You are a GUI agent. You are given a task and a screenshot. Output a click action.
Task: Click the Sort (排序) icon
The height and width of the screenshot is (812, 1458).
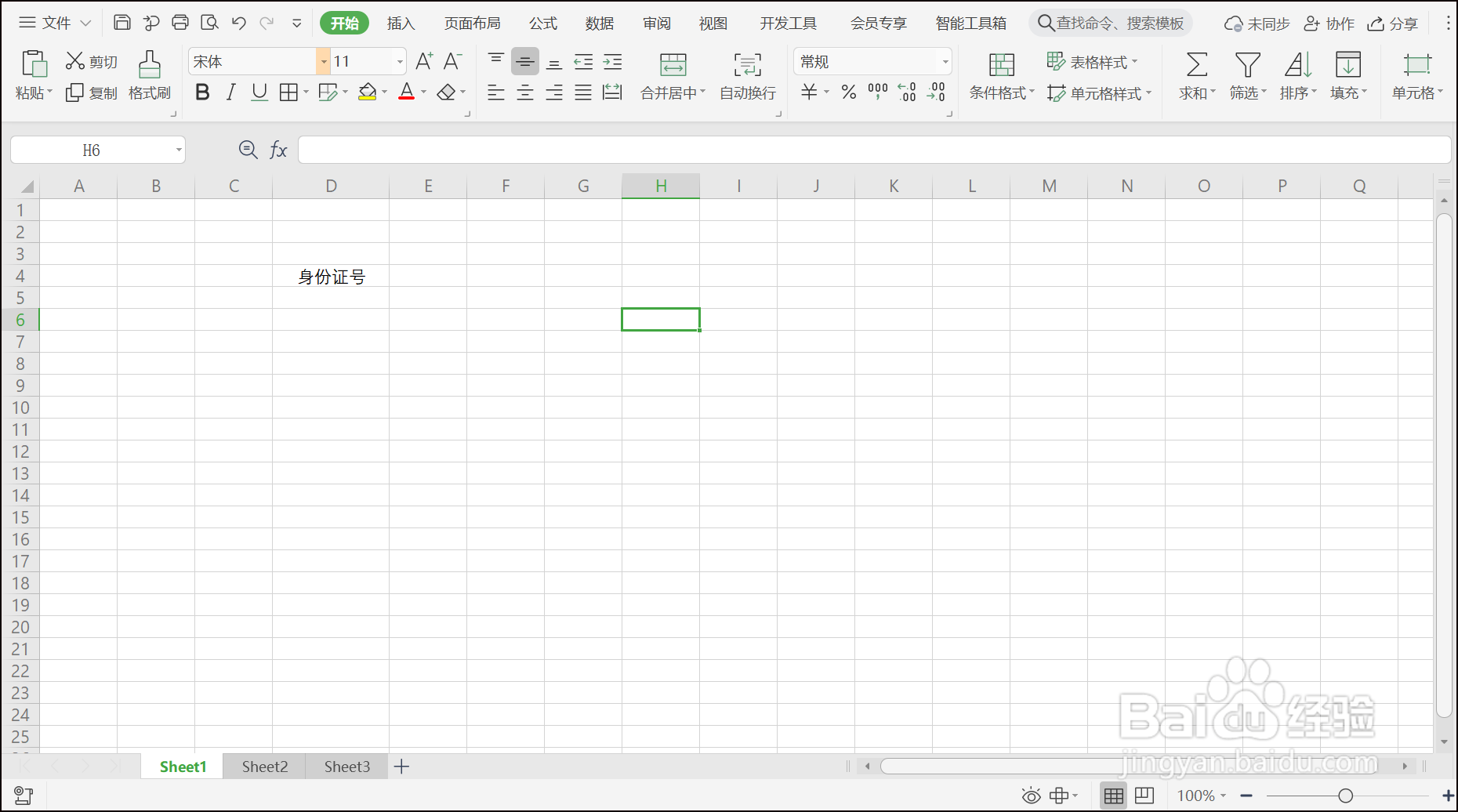tap(1298, 64)
